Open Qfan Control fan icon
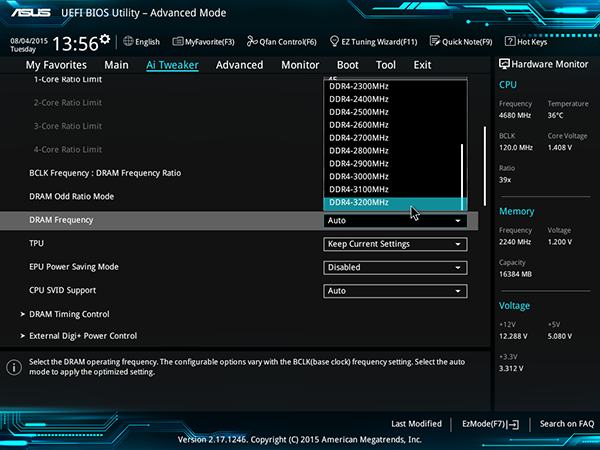The height and width of the screenshot is (450, 600). click(x=252, y=41)
